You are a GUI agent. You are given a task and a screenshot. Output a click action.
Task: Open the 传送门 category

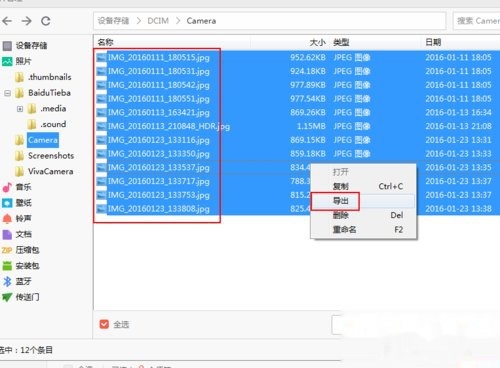pos(21,297)
